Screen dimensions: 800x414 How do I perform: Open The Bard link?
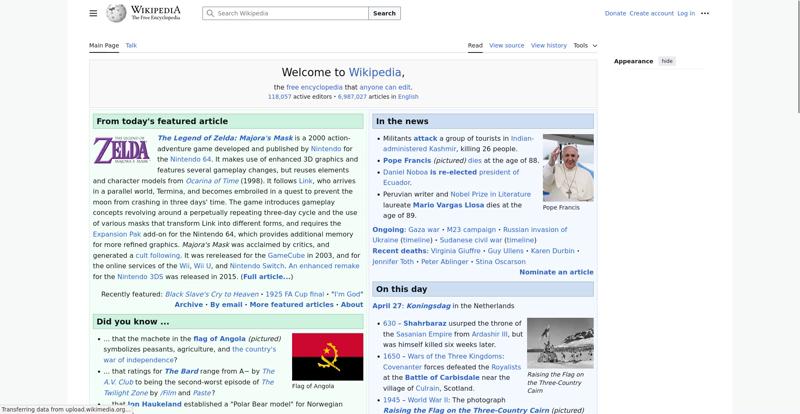[182, 371]
